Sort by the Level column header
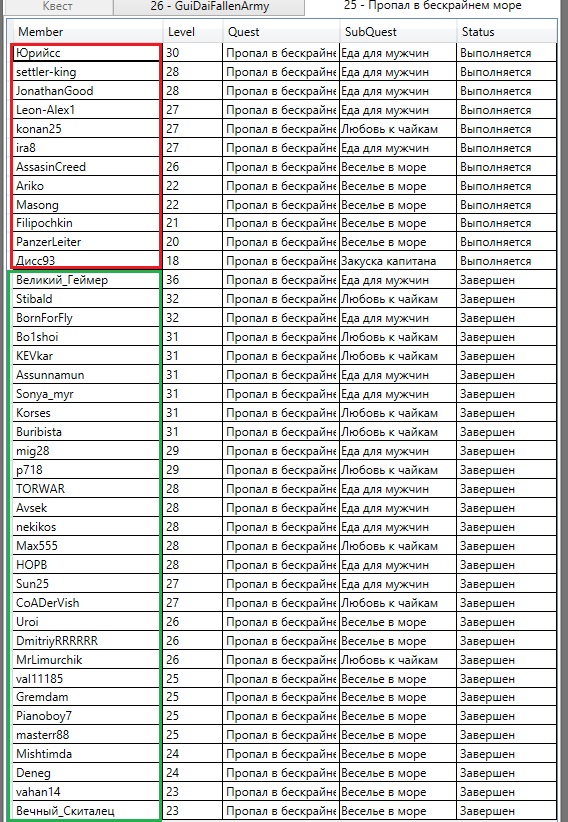The width and height of the screenshot is (568, 822). click(x=192, y=31)
